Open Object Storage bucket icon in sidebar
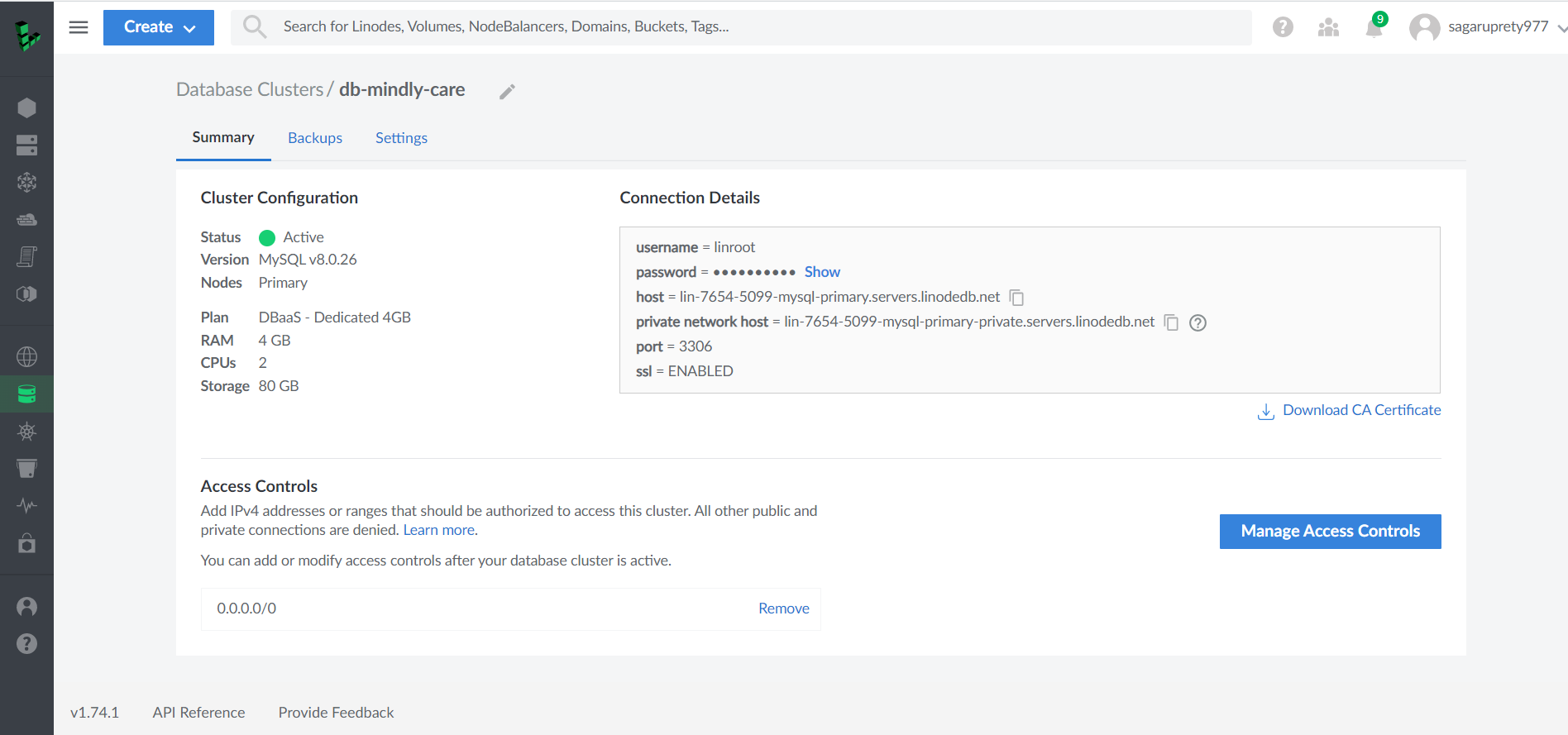This screenshot has height=735, width=1568. tap(26, 468)
